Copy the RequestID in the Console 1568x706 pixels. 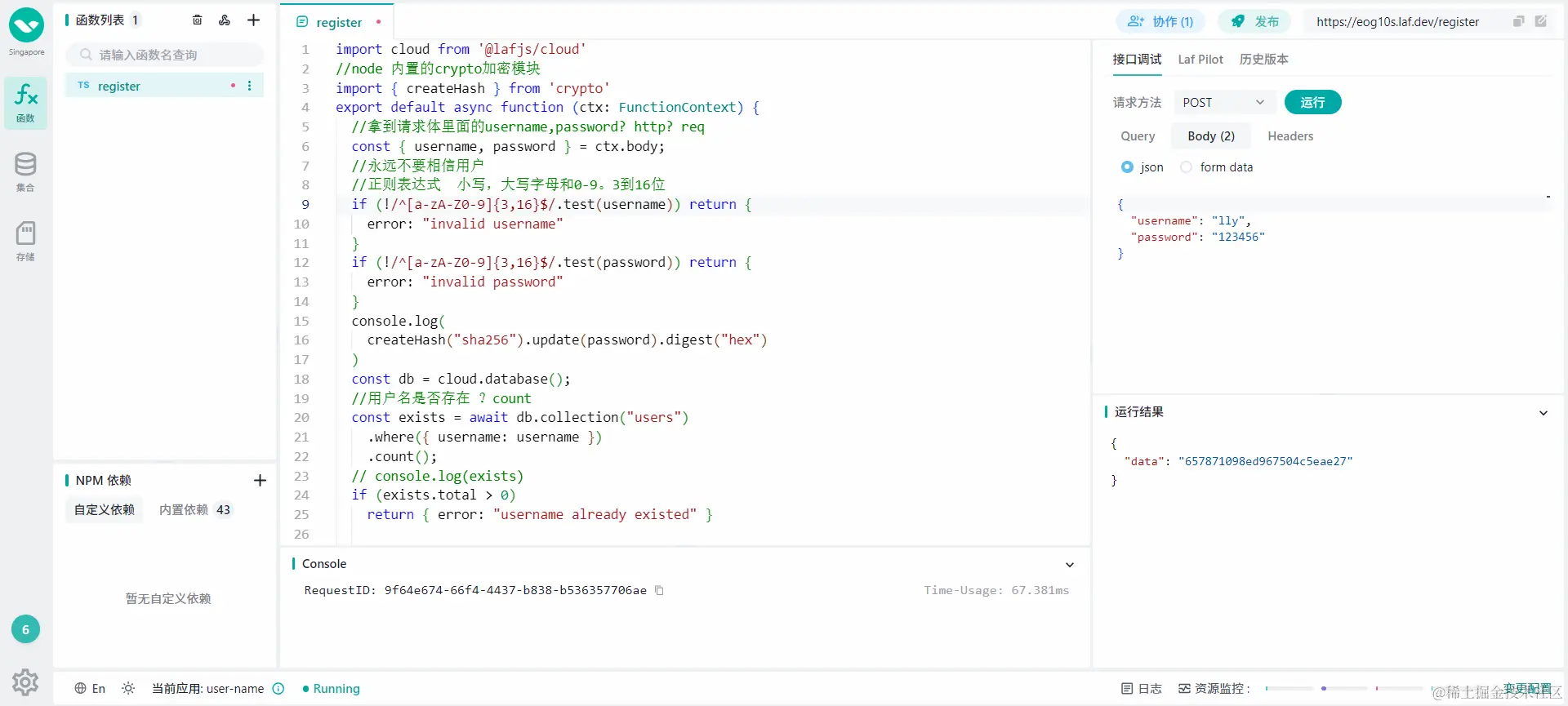point(659,590)
